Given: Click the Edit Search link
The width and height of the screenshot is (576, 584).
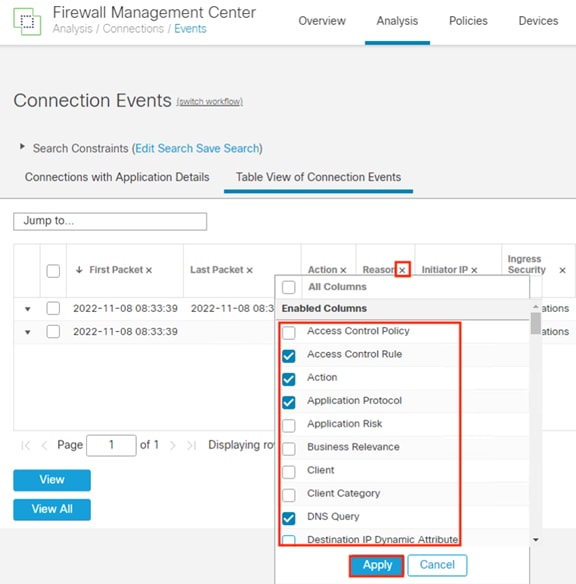Looking at the screenshot, I should click(163, 148).
